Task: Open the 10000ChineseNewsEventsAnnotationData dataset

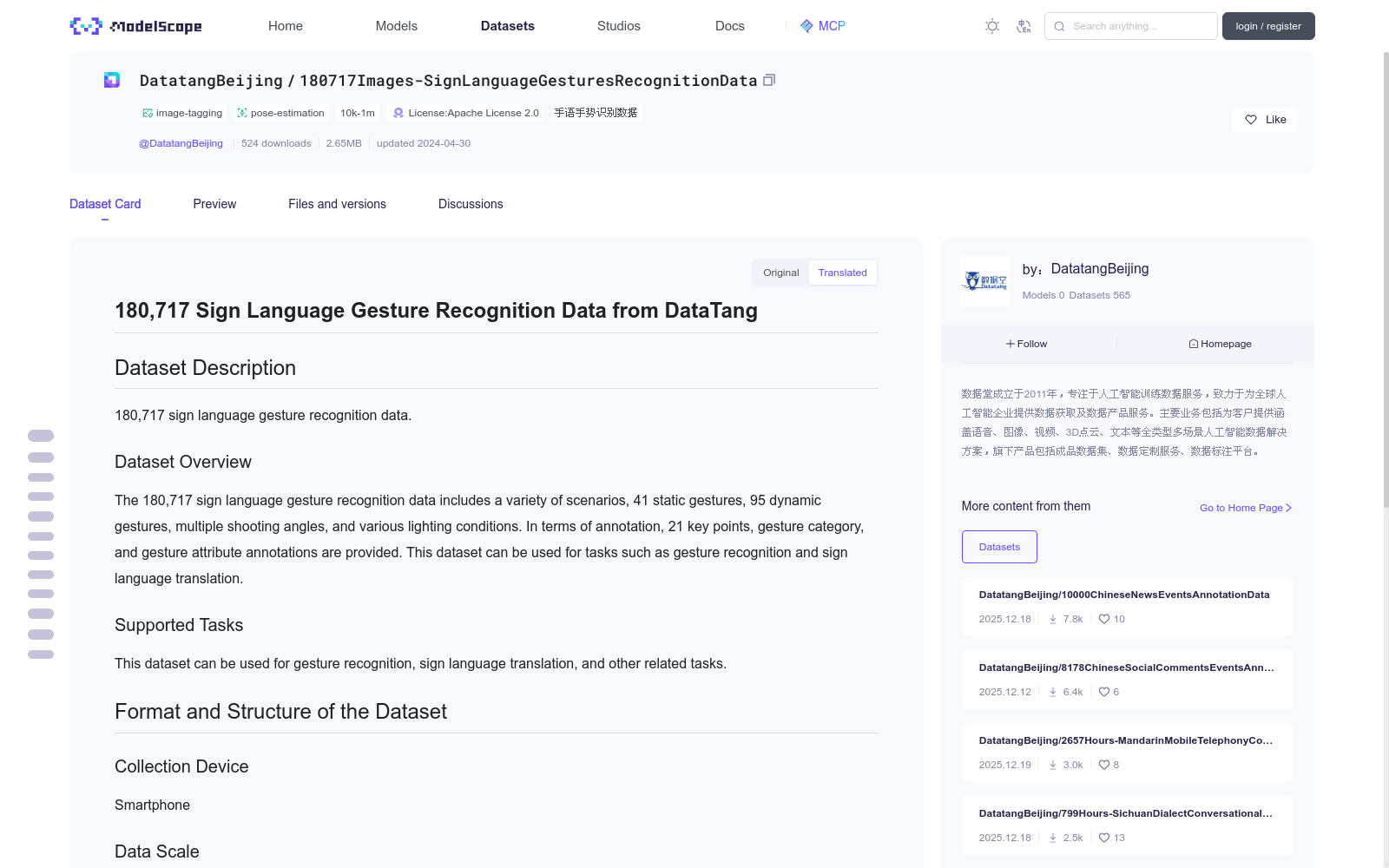Action: (x=1124, y=595)
